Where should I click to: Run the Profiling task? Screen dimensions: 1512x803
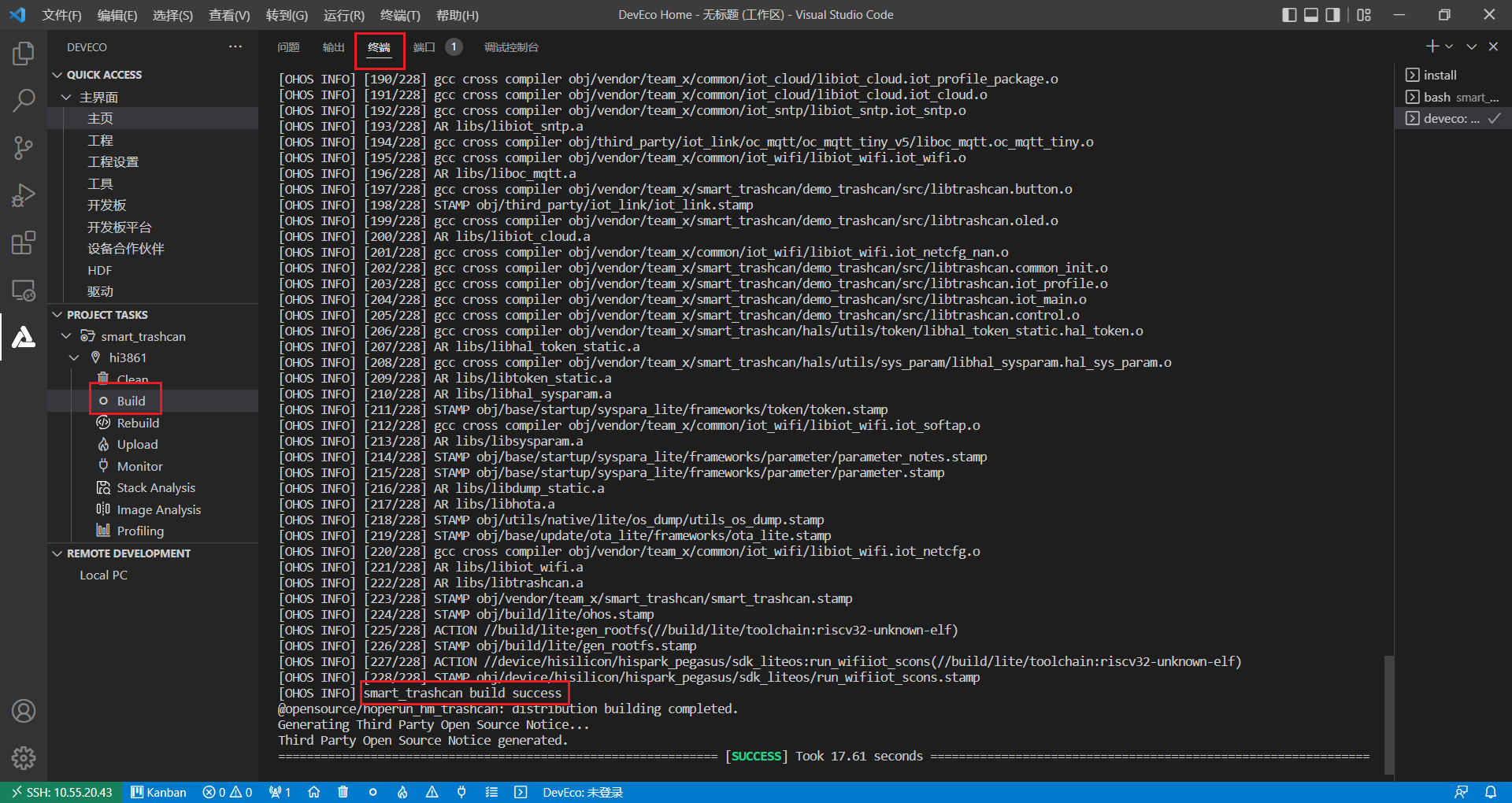153,531
